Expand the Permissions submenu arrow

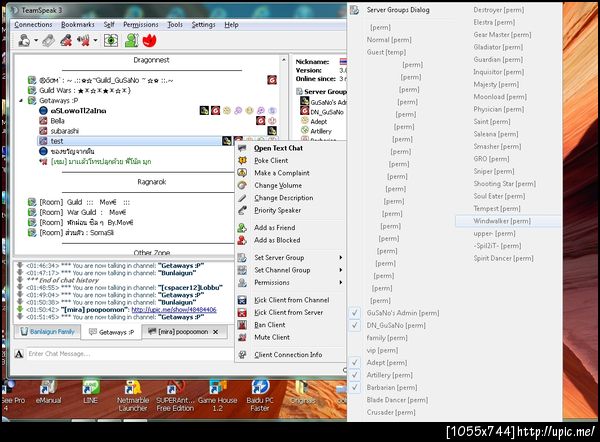(341, 282)
